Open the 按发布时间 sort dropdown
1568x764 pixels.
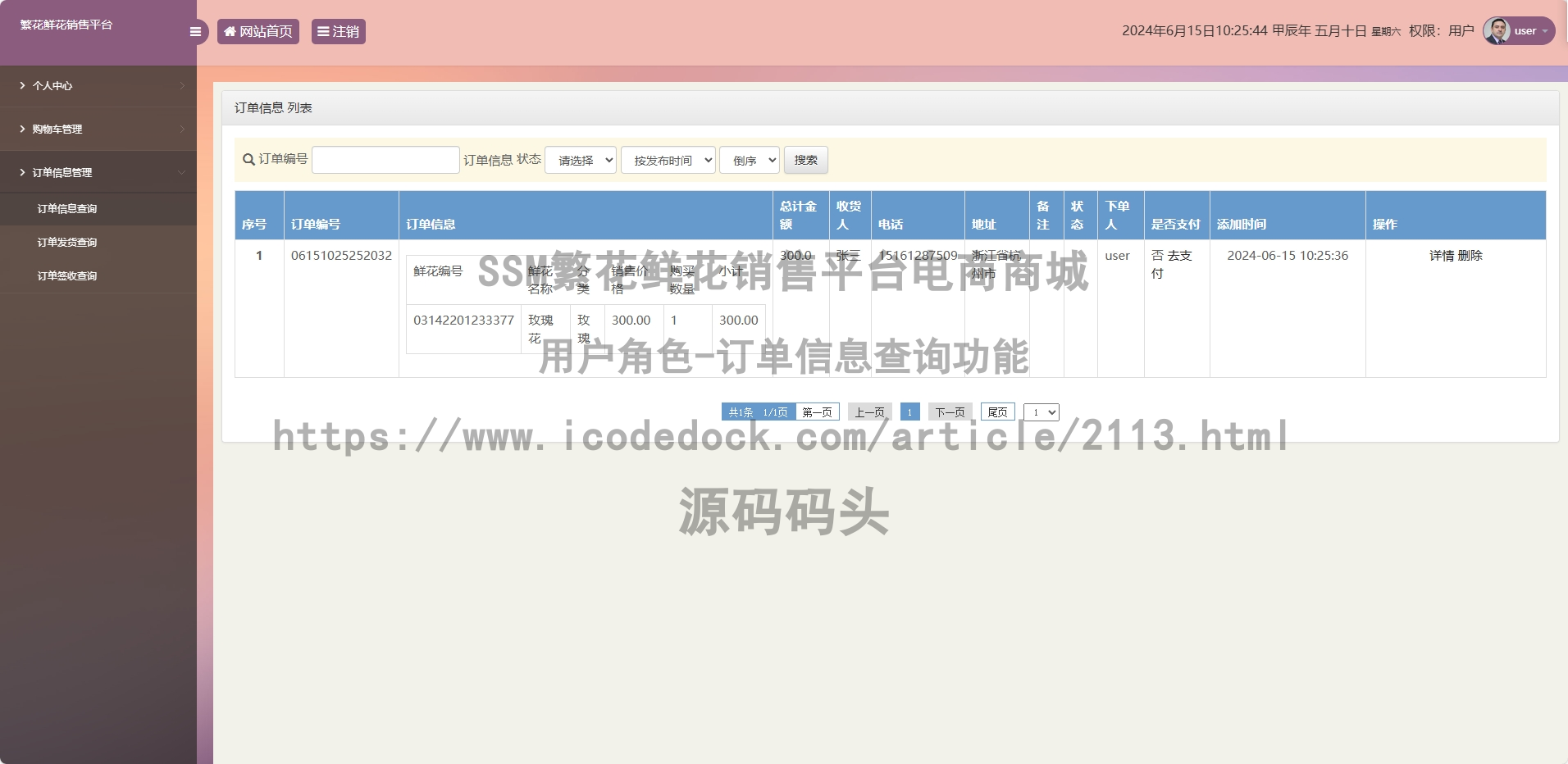click(x=668, y=160)
